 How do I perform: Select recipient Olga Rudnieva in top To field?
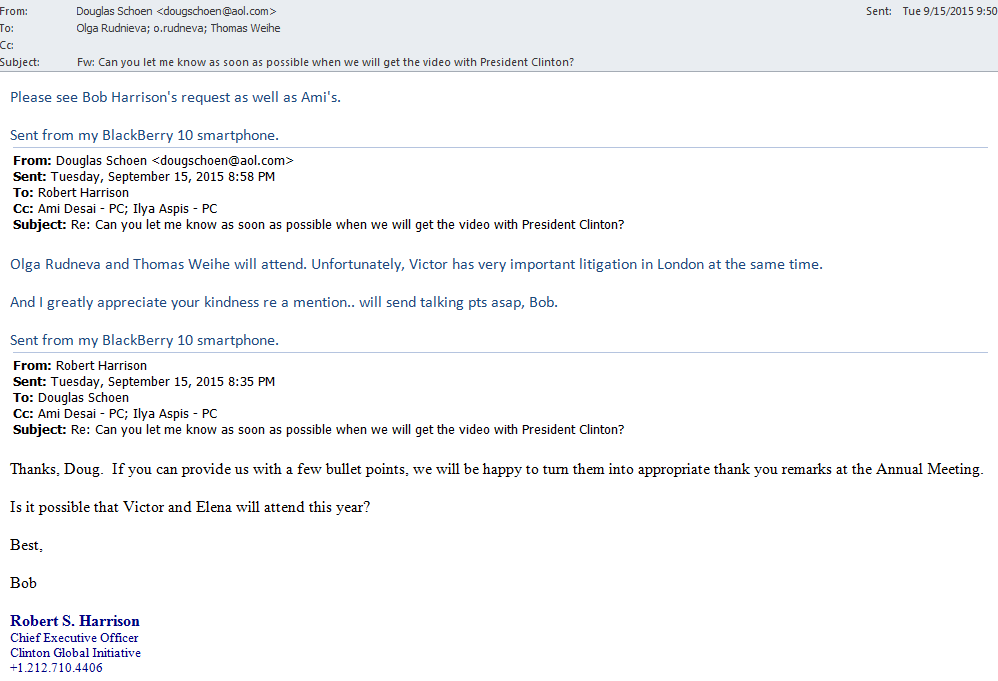pyautogui.click(x=112, y=28)
